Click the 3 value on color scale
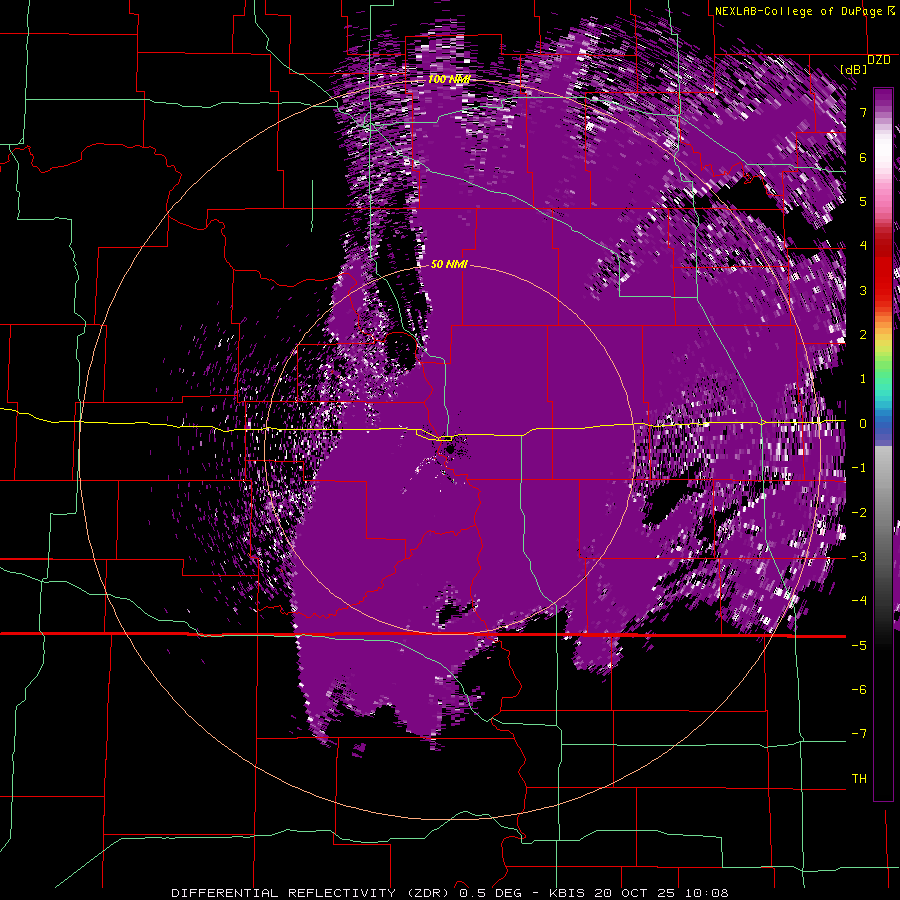The width and height of the screenshot is (900, 900). tap(863, 290)
